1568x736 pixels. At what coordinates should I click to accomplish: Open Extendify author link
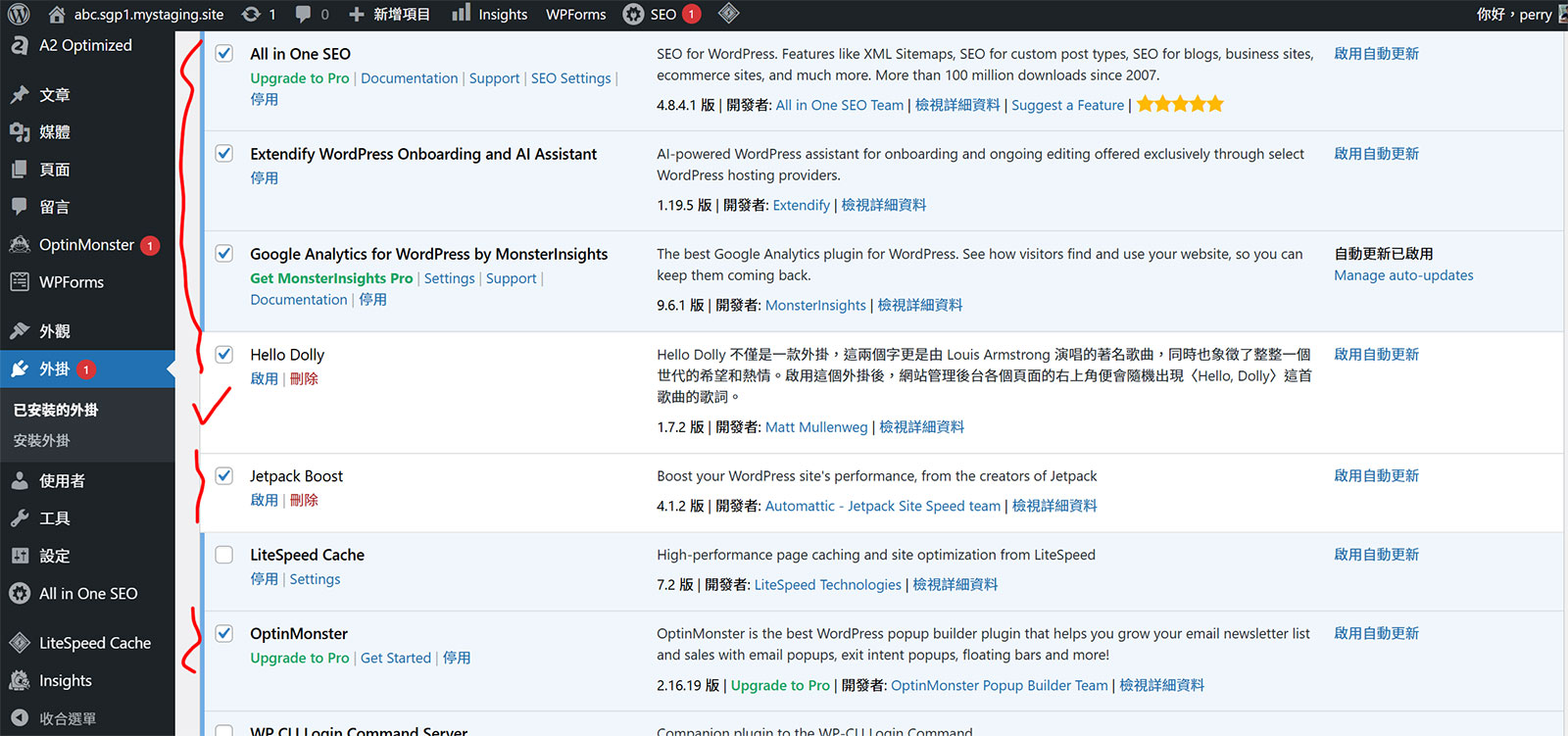(x=801, y=205)
